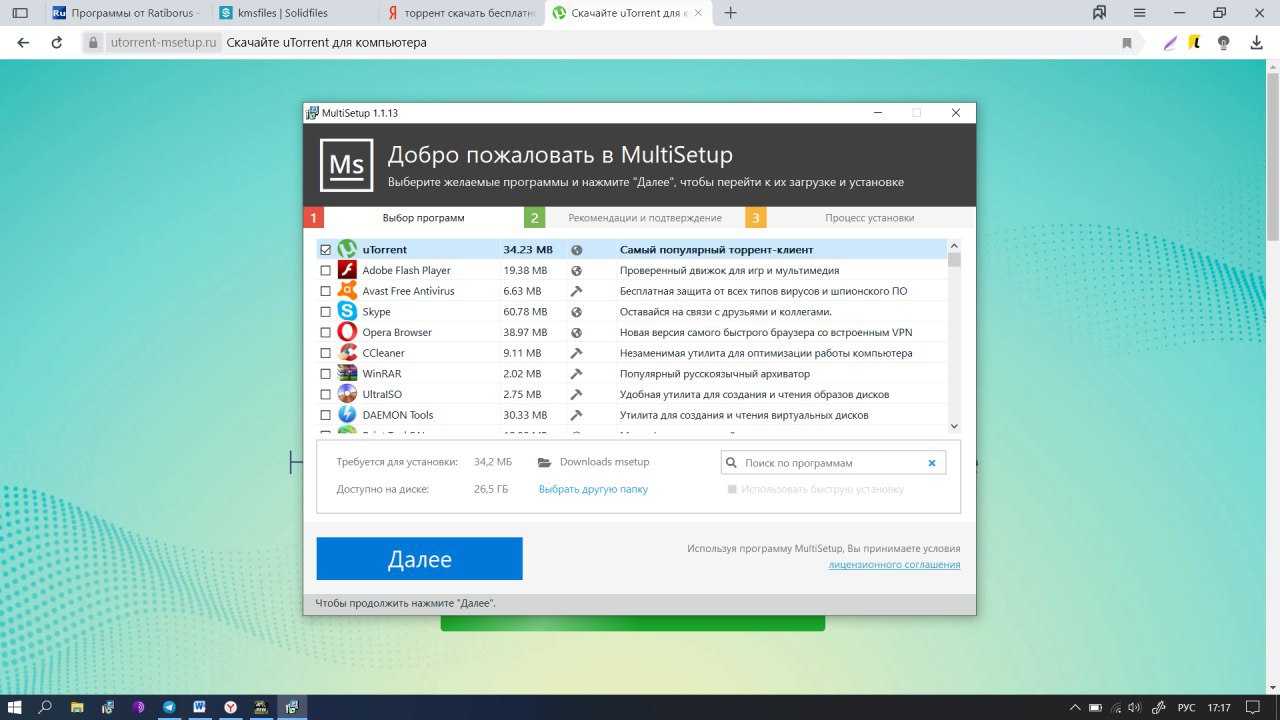1280x720 pixels.
Task: Go back using browser back arrow
Action: (x=23, y=43)
